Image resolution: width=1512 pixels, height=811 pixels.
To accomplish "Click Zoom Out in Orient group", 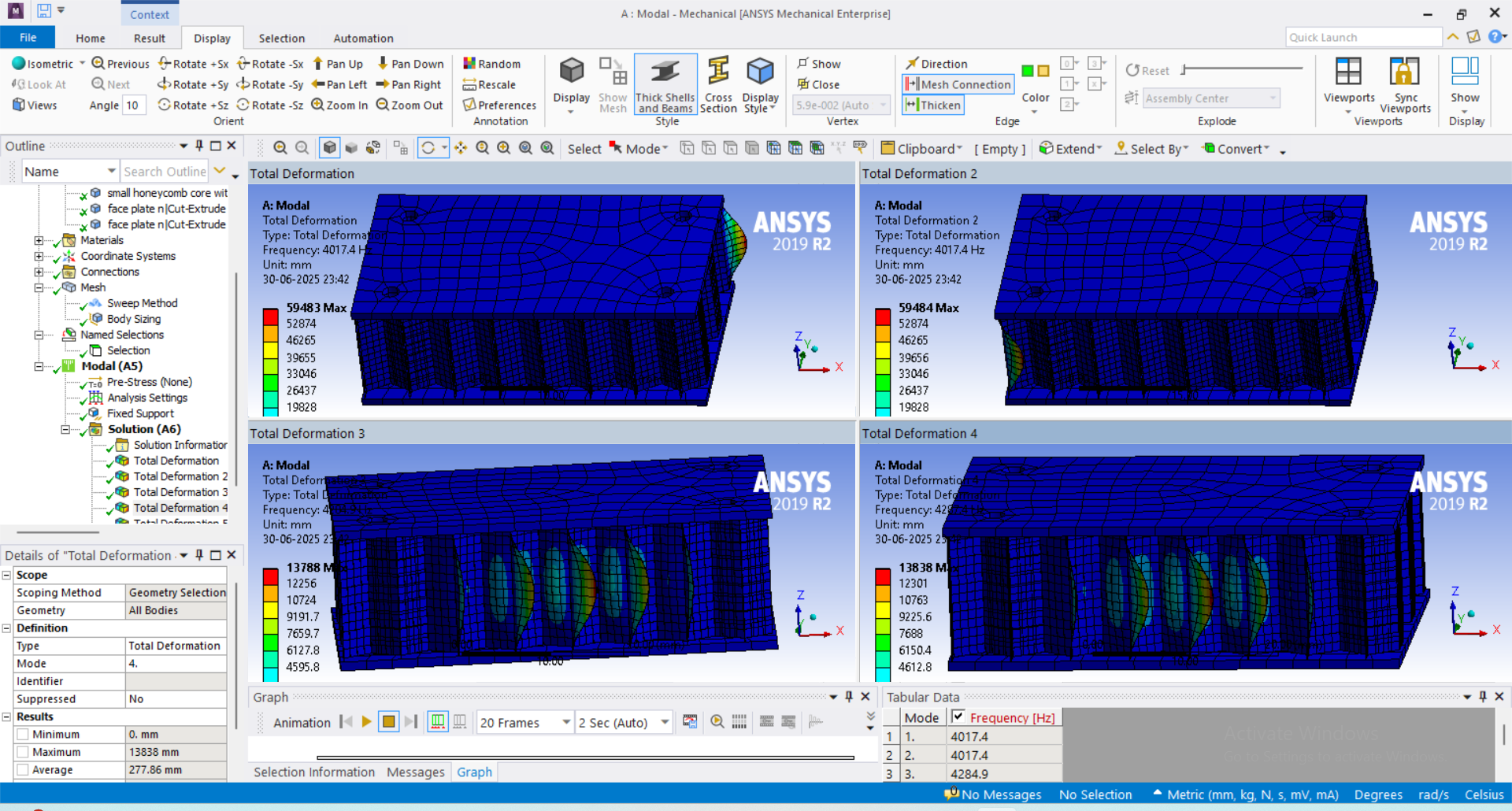I will [409, 105].
